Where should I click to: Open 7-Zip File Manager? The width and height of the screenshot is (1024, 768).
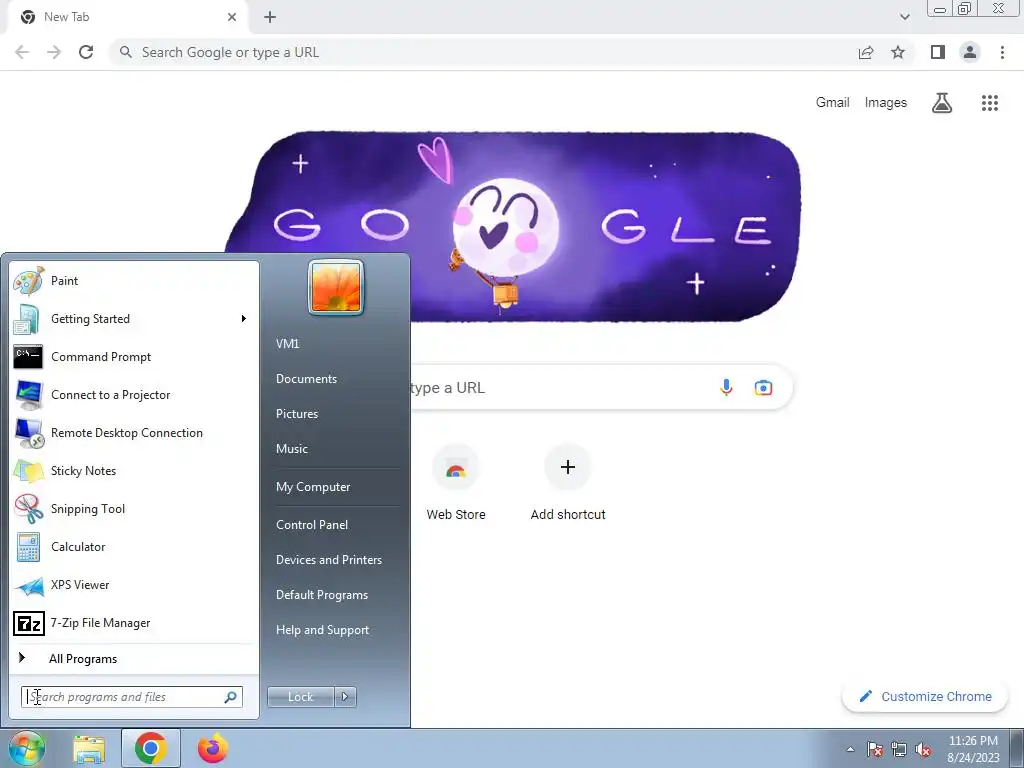[x=134, y=623]
